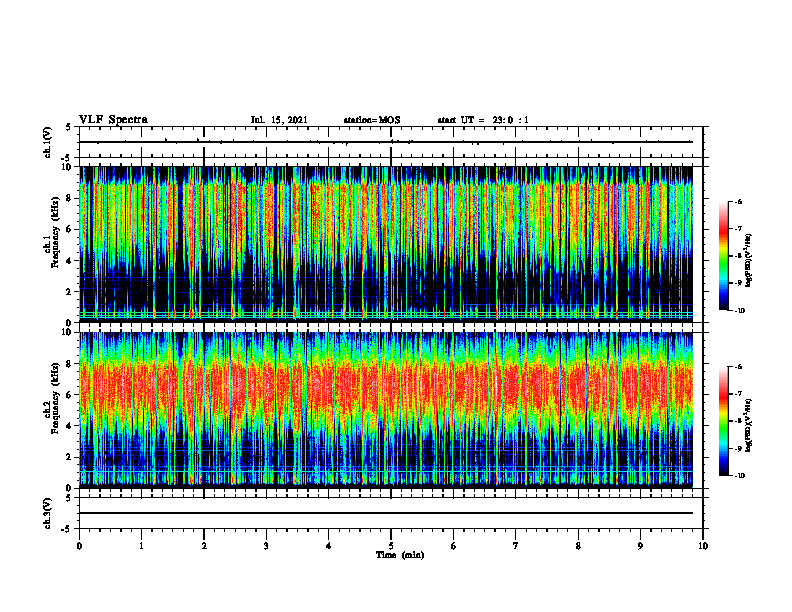Screen dimensions: 792x612
Task: Click the "-7" tick on ch.2 colorbar
Action: click(x=738, y=394)
